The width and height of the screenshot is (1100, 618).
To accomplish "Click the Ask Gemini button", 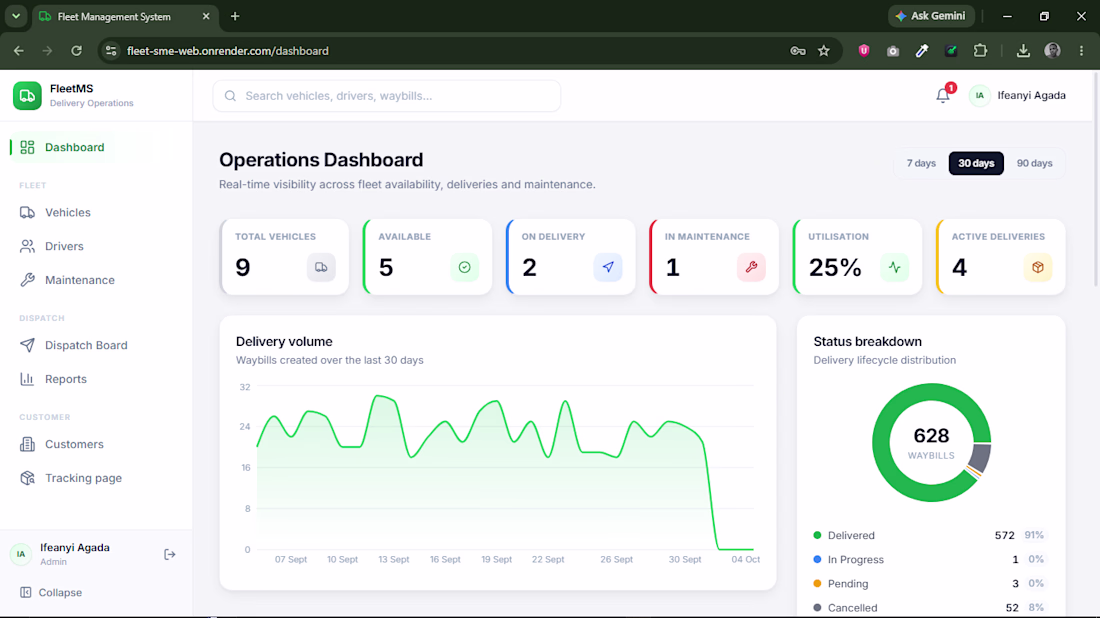I will [x=931, y=16].
